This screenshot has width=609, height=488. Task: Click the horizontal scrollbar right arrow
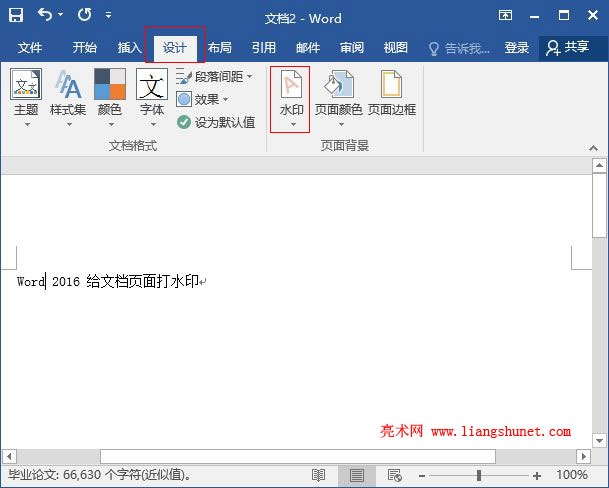583,456
